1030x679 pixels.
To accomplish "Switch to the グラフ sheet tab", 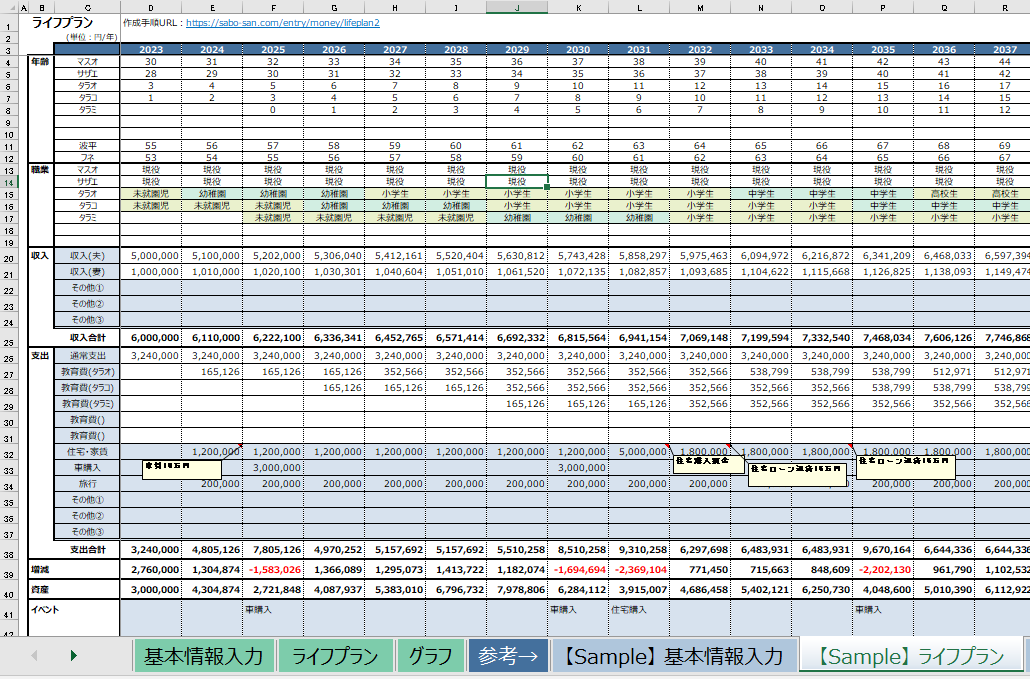I will pos(430,656).
